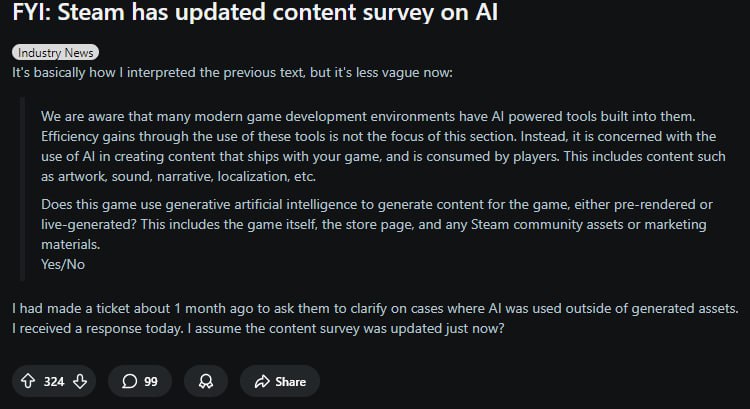Viewport: 750px width, 409px height.
Task: Click the share arrow icon
Action: (263, 381)
